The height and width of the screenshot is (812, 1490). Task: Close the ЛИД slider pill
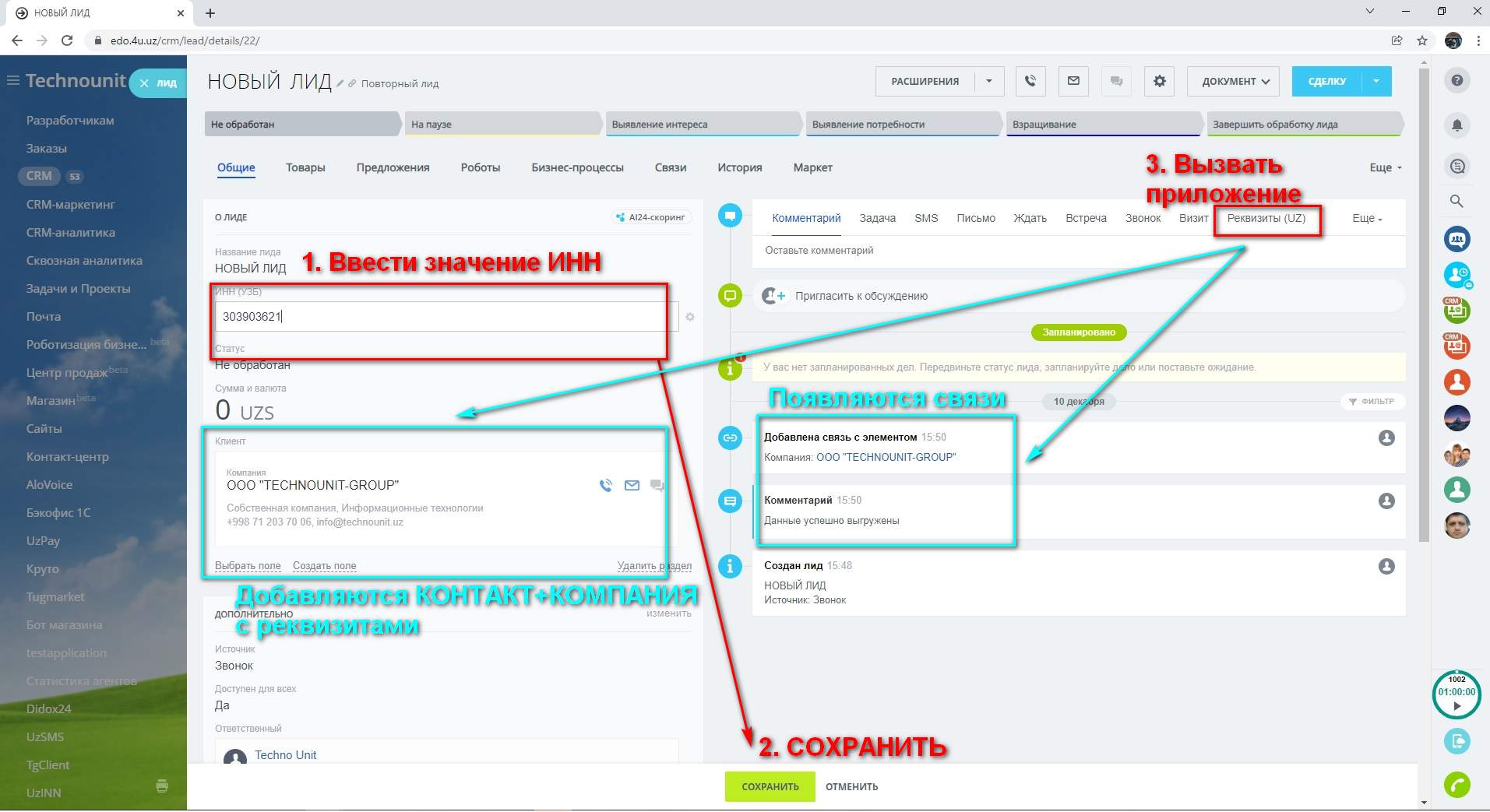coord(144,83)
